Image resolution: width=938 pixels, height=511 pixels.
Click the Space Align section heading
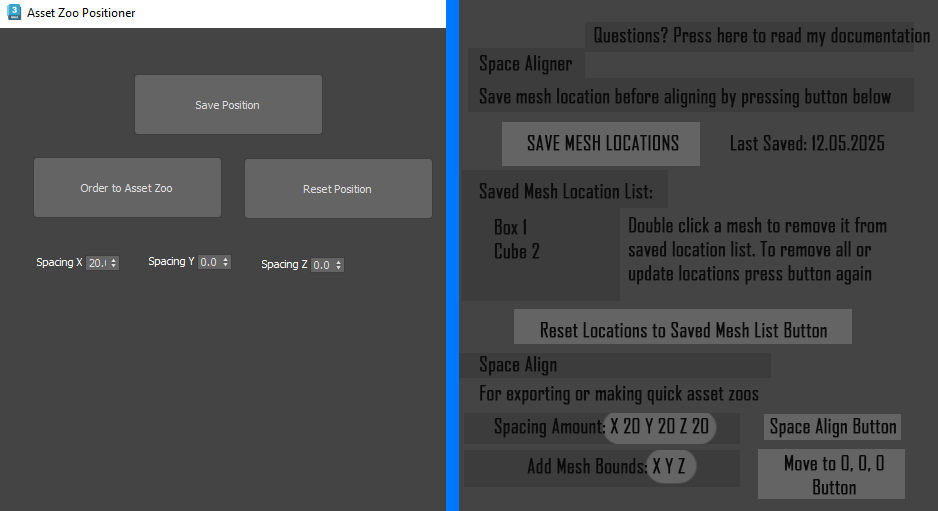(x=518, y=365)
